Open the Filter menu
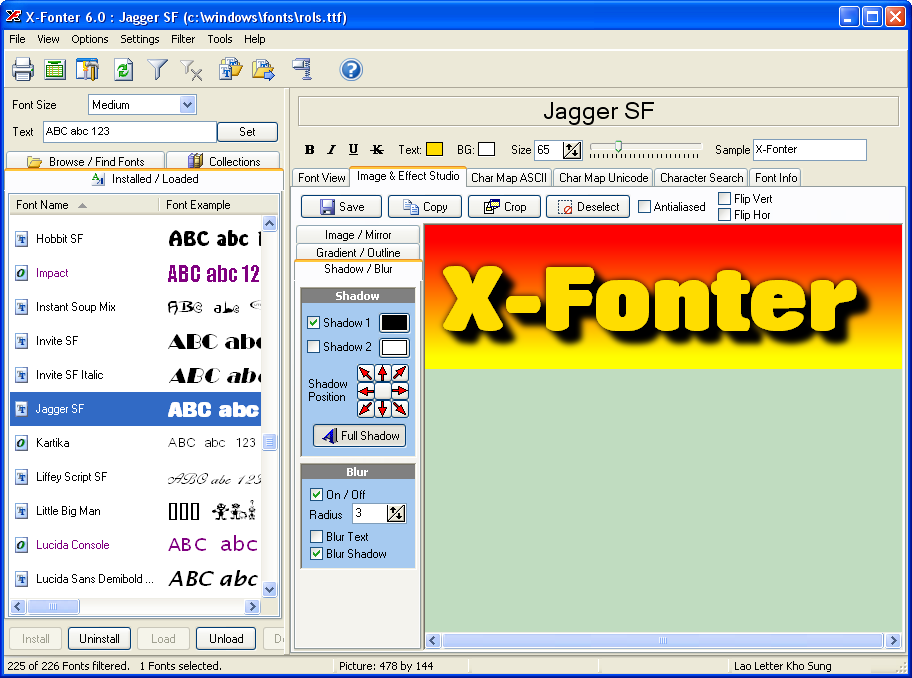Viewport: 912px width, 678px height. (x=183, y=39)
